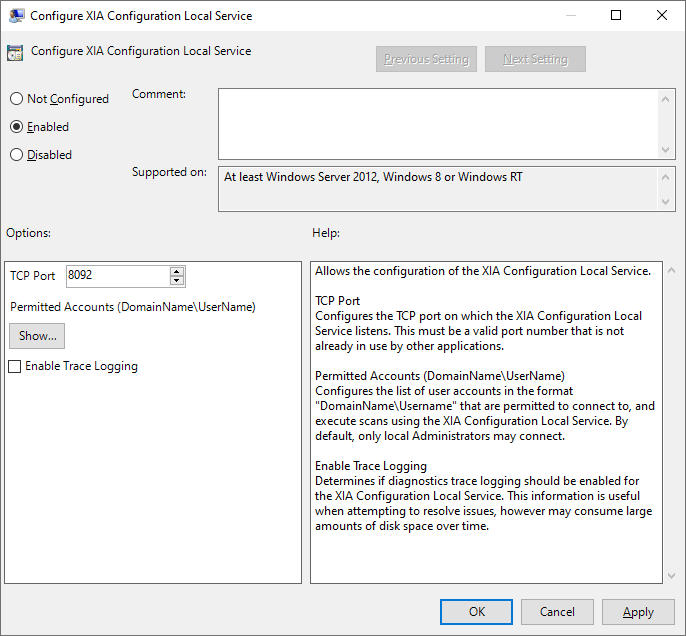The image size is (686, 636).
Task: Click the 'Comment:' label
Action: [159, 94]
